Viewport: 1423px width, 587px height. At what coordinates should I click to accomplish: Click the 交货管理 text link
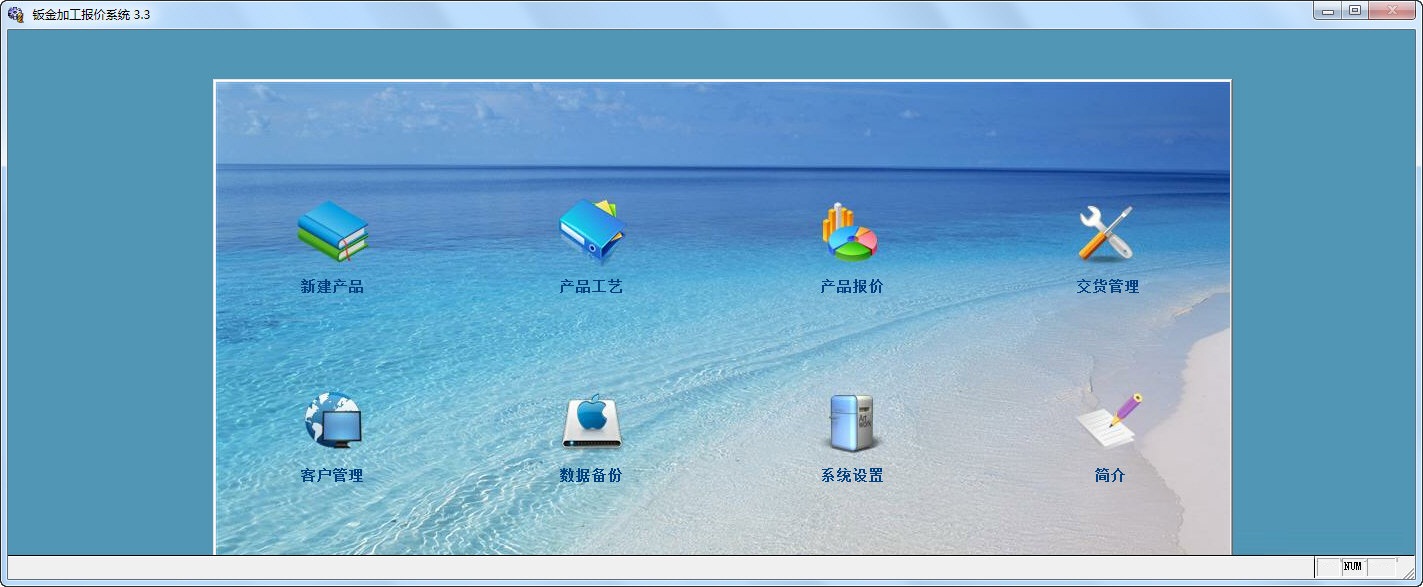coord(1110,285)
